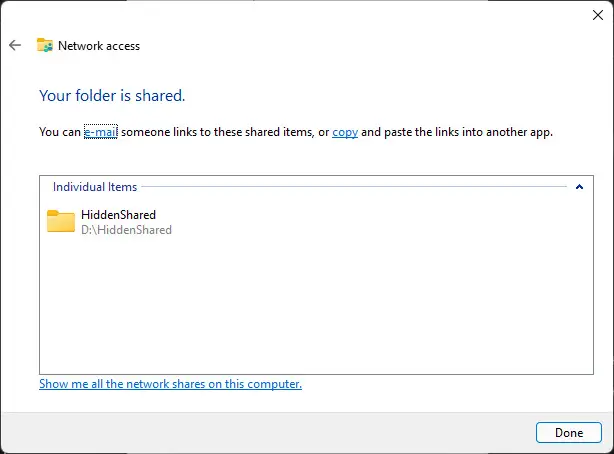The width and height of the screenshot is (614, 454).
Task: Collapse the Individual Items group chevron
Action: (579, 187)
